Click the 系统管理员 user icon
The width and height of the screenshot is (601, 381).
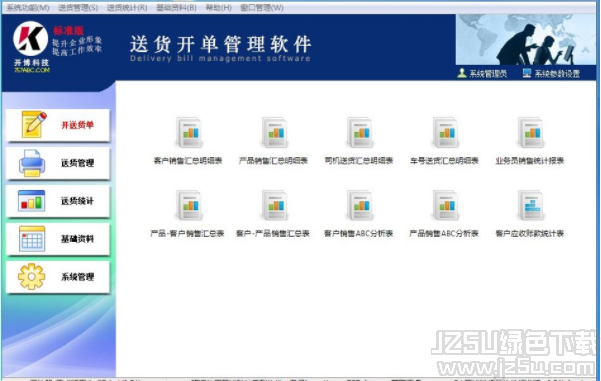(462, 73)
